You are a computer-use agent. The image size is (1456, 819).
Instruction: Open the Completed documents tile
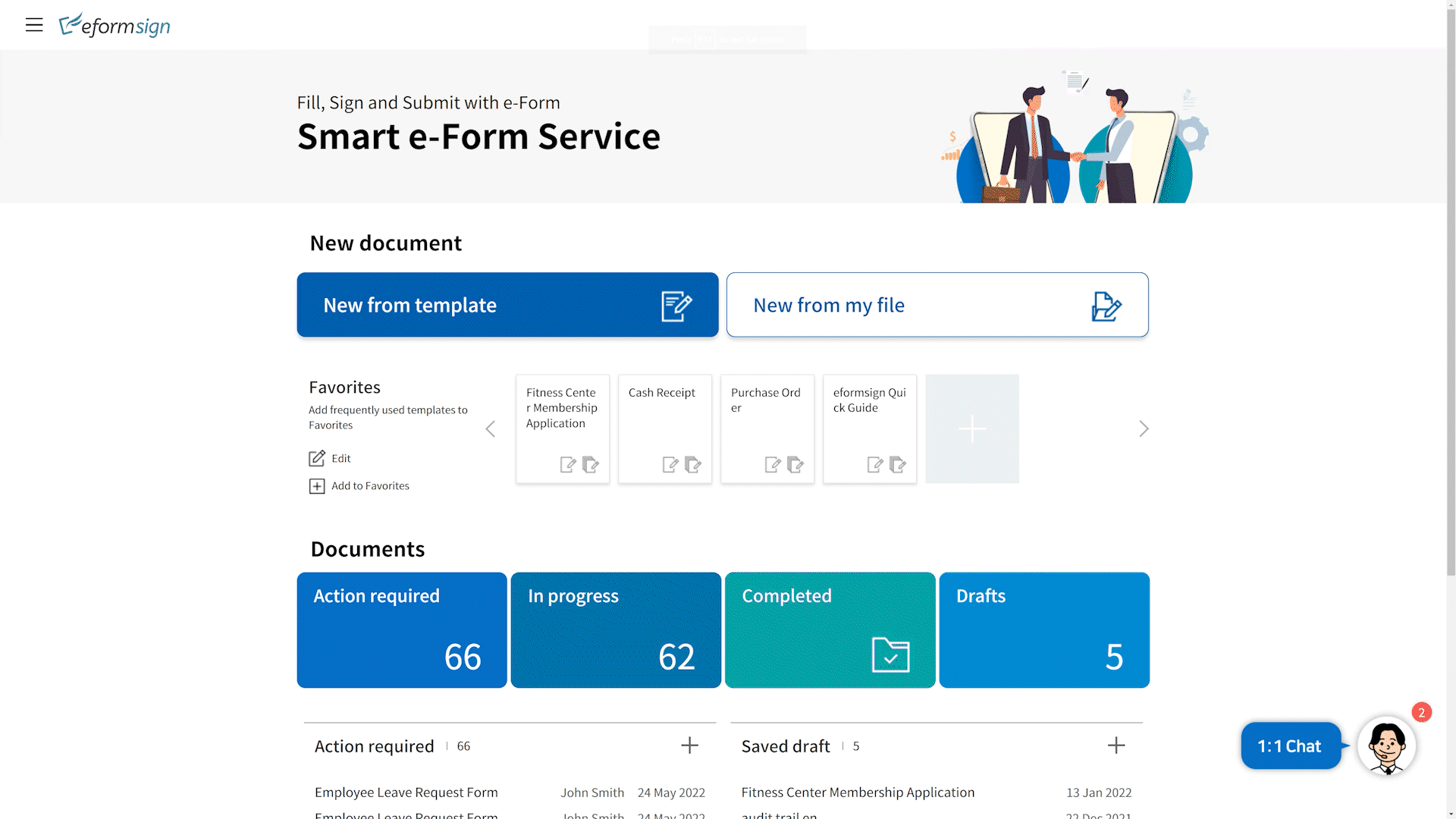click(830, 630)
